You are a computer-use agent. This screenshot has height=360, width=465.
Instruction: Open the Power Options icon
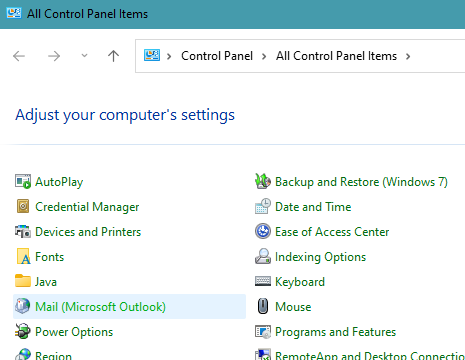[x=23, y=332]
